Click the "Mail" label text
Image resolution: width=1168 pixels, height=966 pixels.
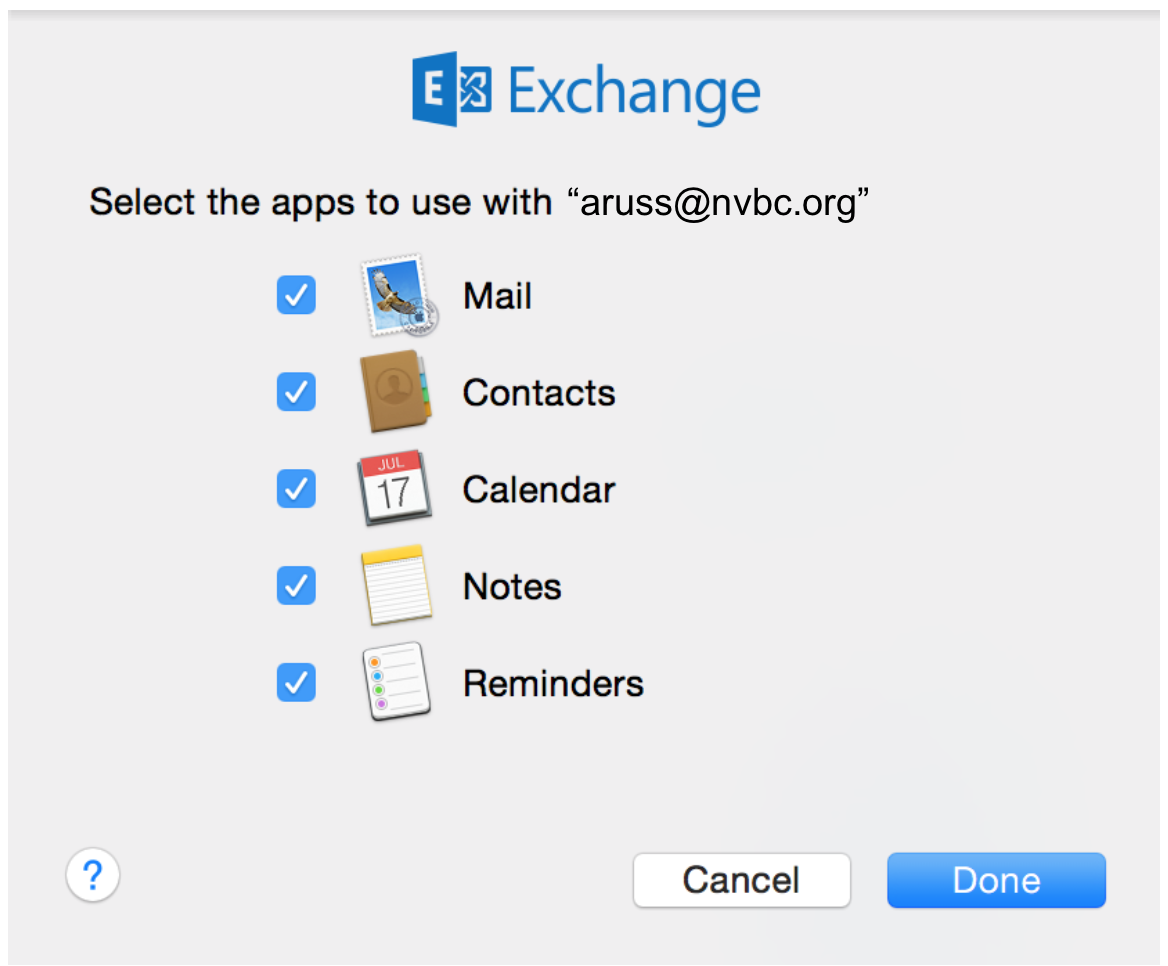pyautogui.click(x=498, y=296)
